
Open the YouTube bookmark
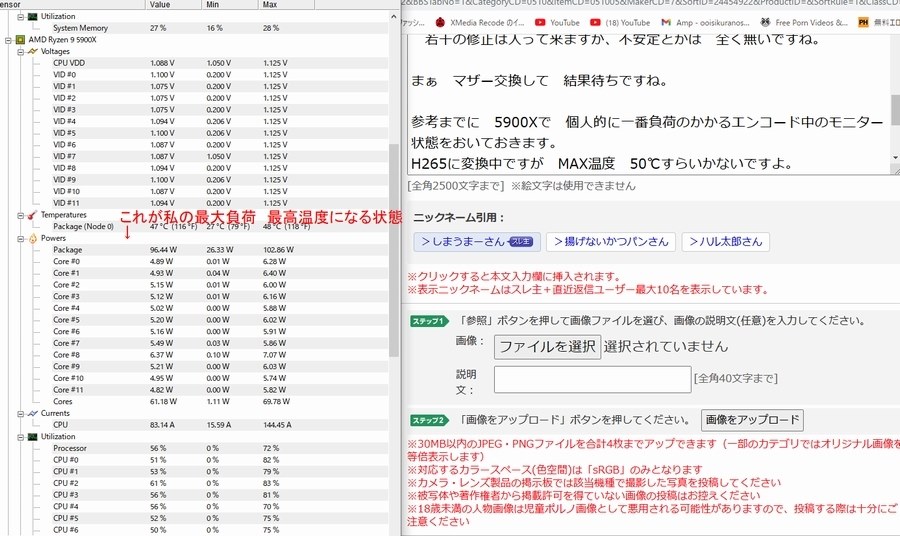pyautogui.click(x=557, y=22)
